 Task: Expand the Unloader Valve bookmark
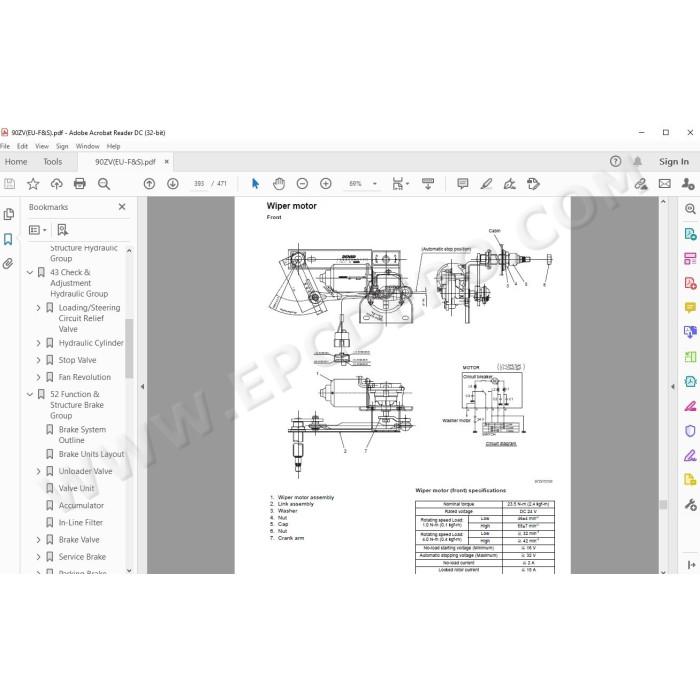point(38,471)
